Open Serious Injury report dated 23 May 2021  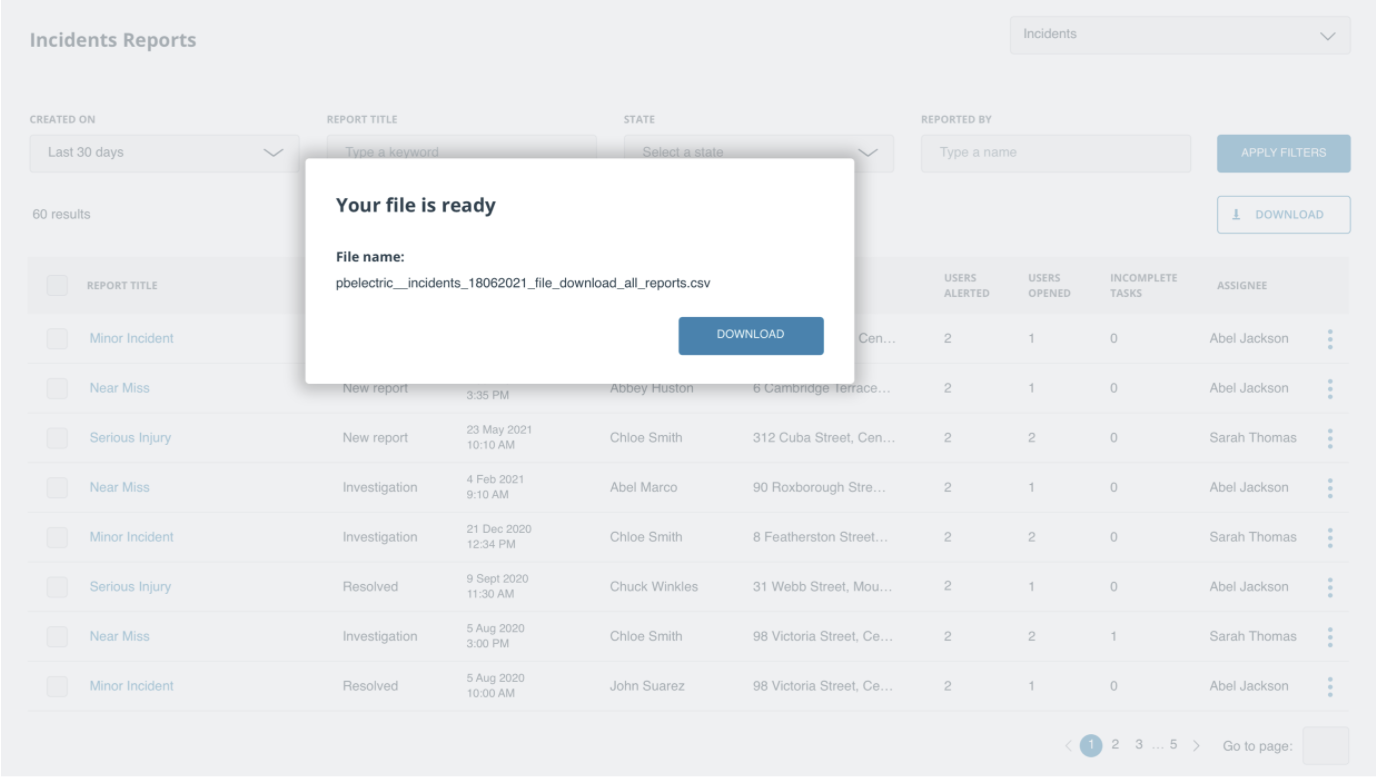[x=130, y=438]
